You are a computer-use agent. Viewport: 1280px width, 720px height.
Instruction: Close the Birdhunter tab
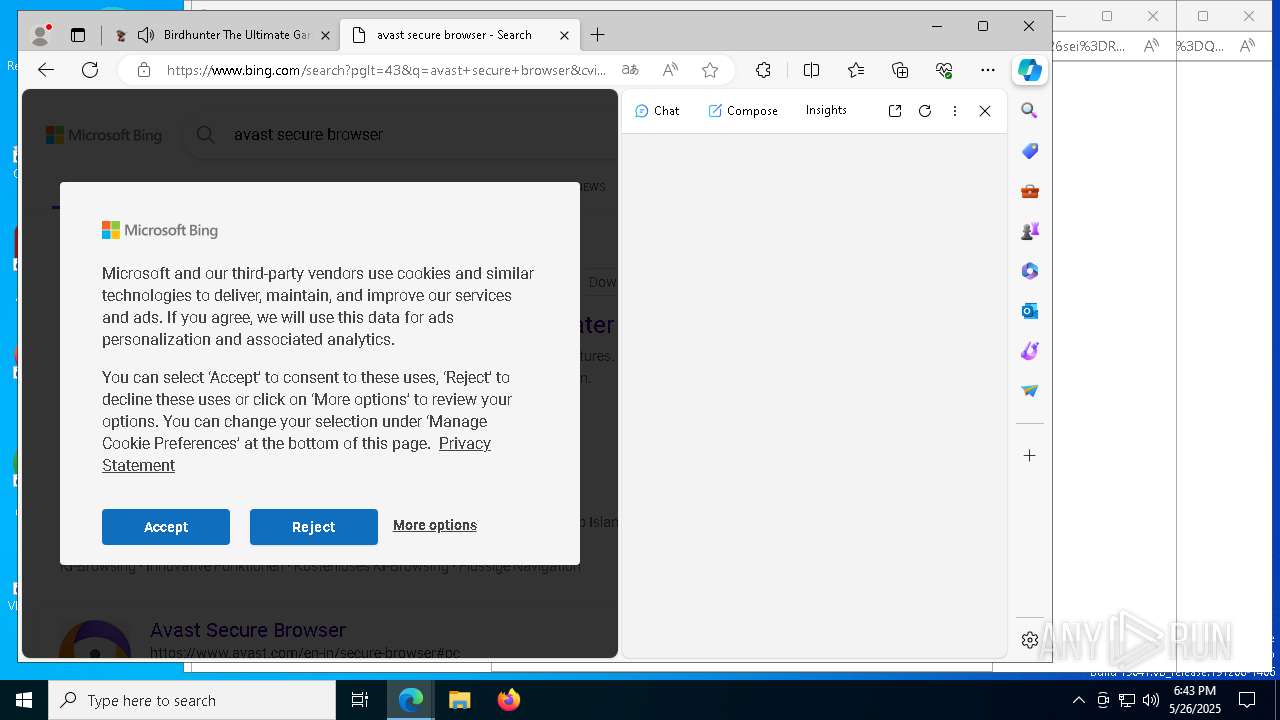(325, 35)
